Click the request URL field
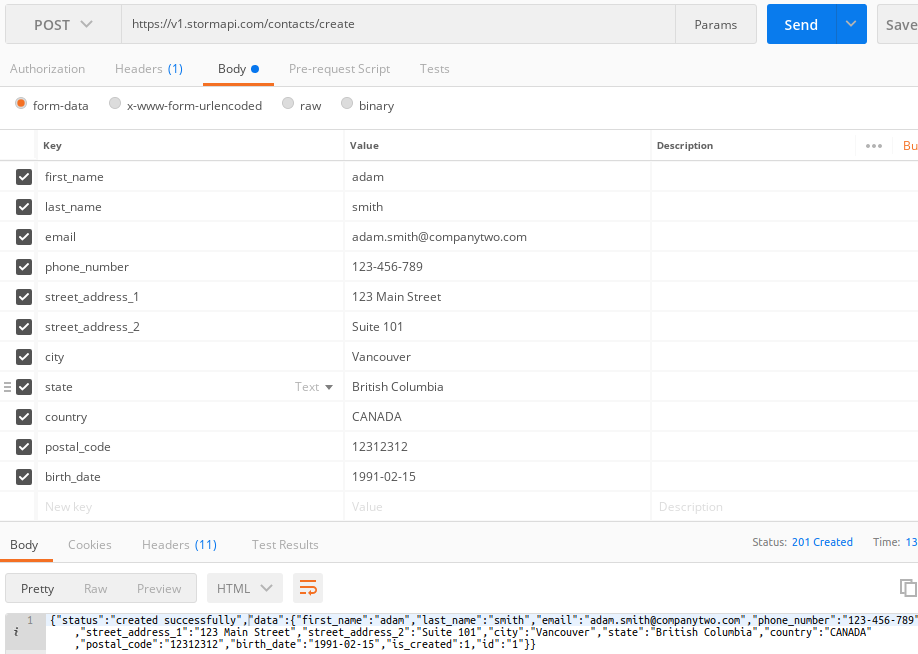The image size is (918, 654). tap(398, 24)
